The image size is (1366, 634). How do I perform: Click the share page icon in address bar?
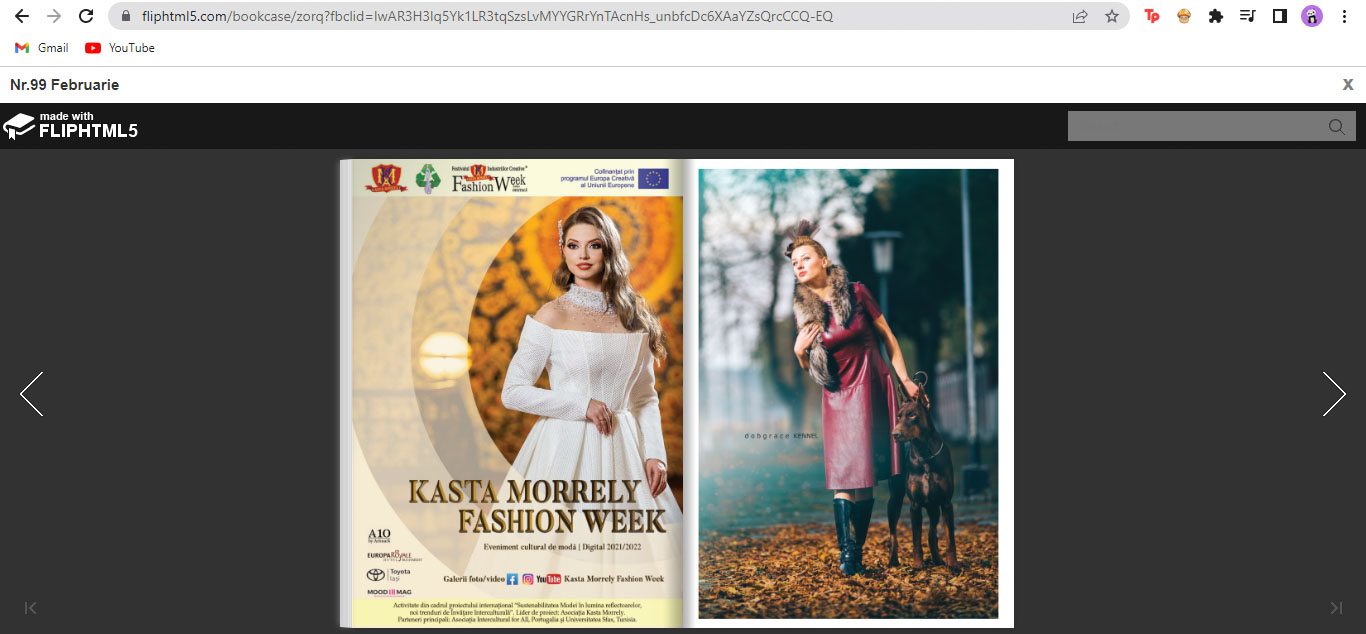click(x=1080, y=16)
